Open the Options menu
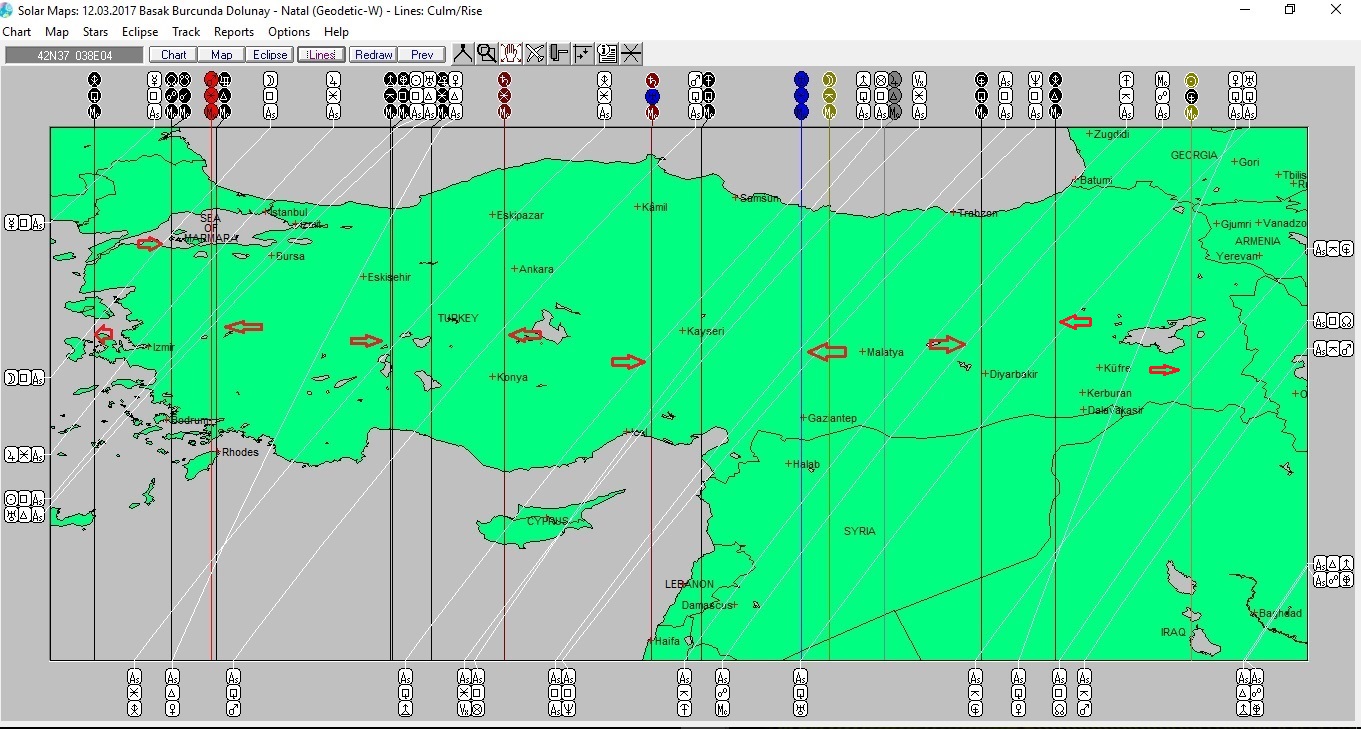The height and width of the screenshot is (729, 1361). pos(288,31)
